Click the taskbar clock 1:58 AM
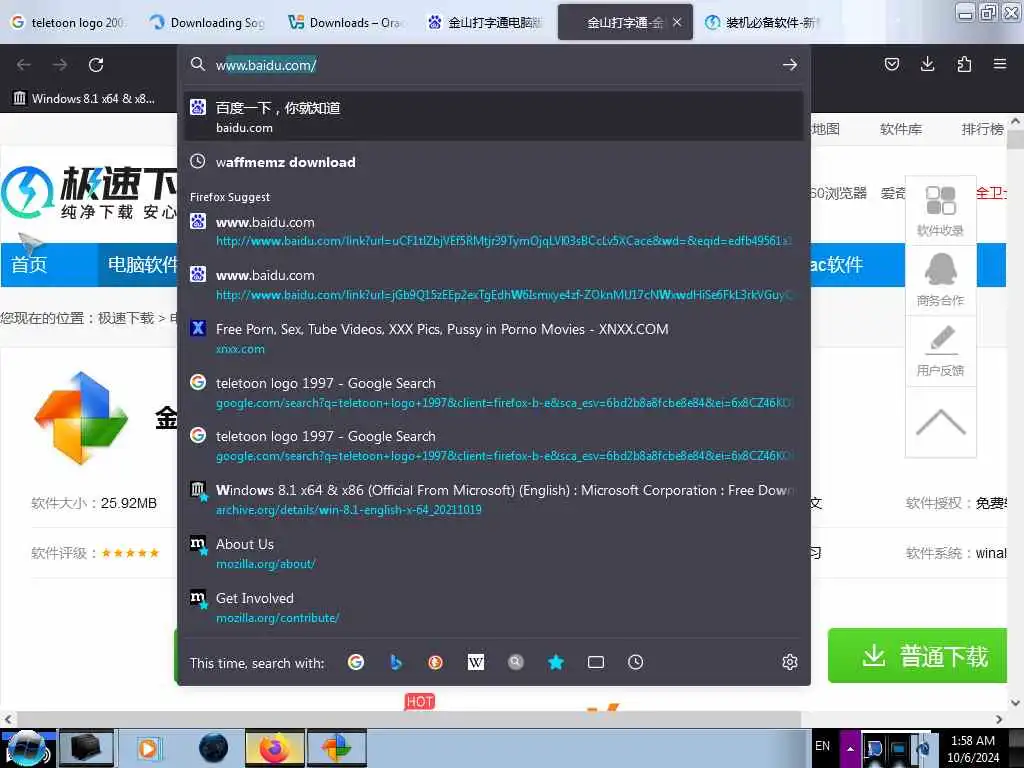 (x=973, y=748)
